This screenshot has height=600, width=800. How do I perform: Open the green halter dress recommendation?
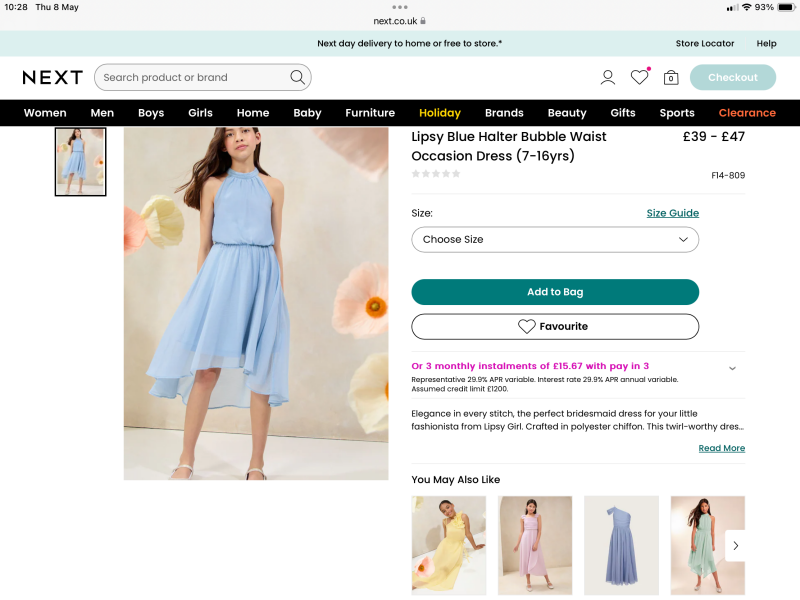coord(708,545)
